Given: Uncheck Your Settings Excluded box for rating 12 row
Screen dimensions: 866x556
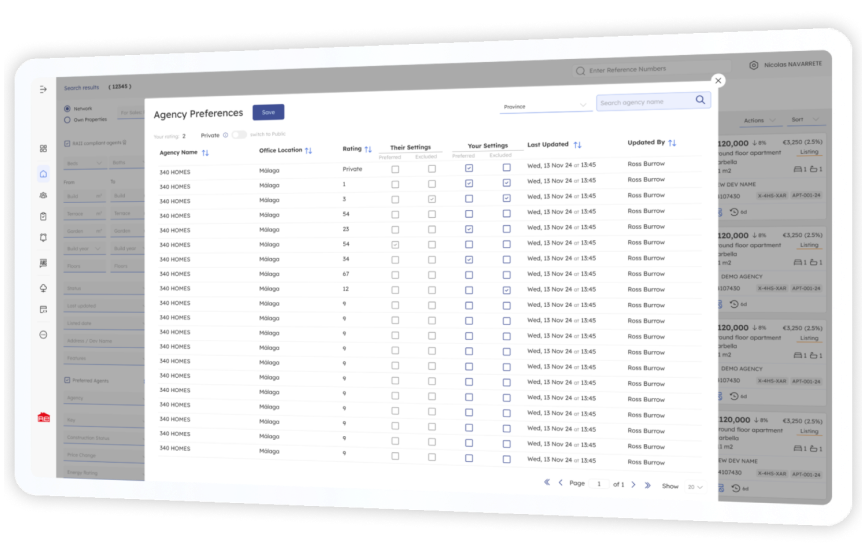Looking at the screenshot, I should [506, 290].
